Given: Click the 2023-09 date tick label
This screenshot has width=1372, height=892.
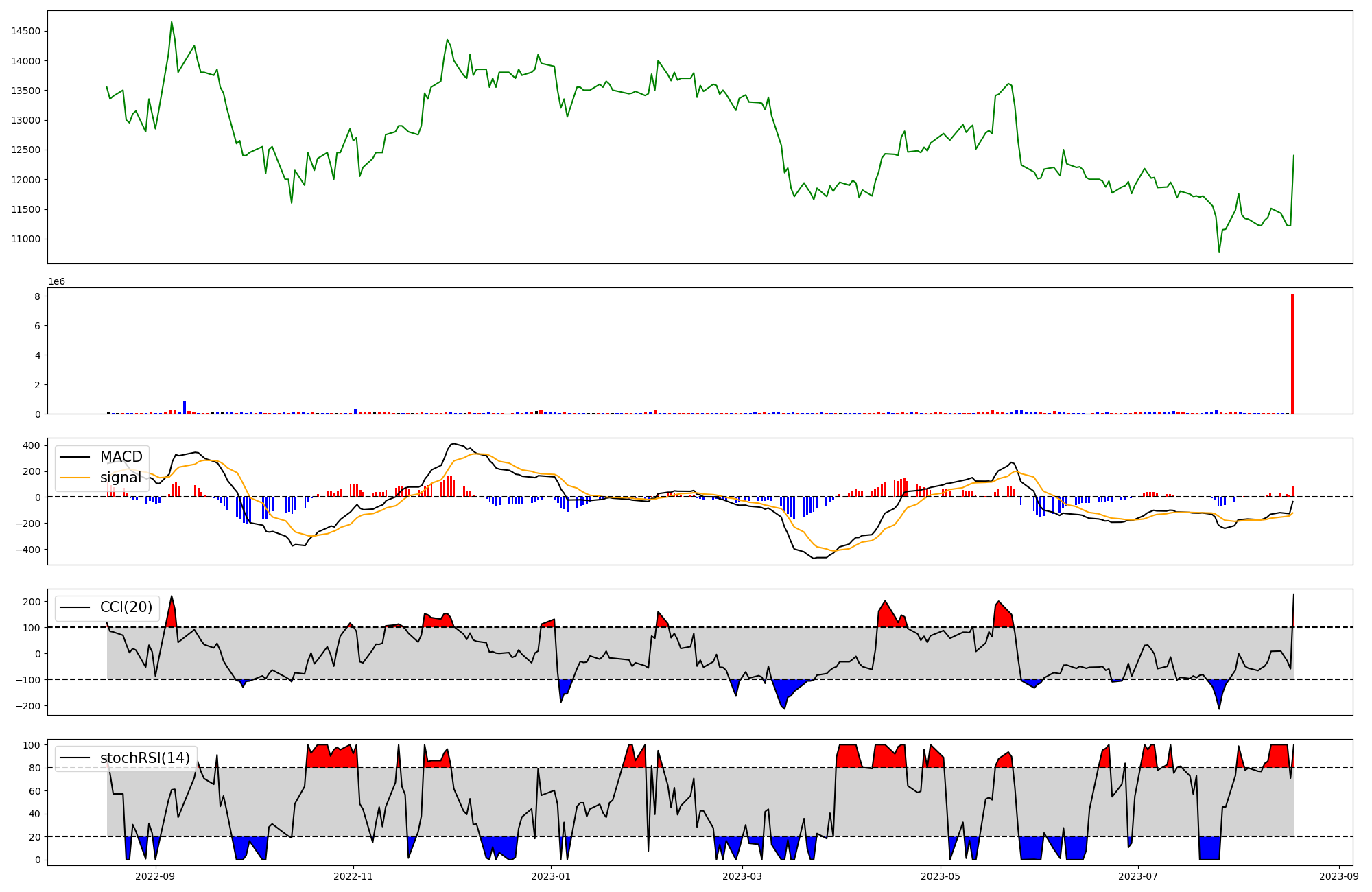Looking at the screenshot, I should click(1339, 876).
